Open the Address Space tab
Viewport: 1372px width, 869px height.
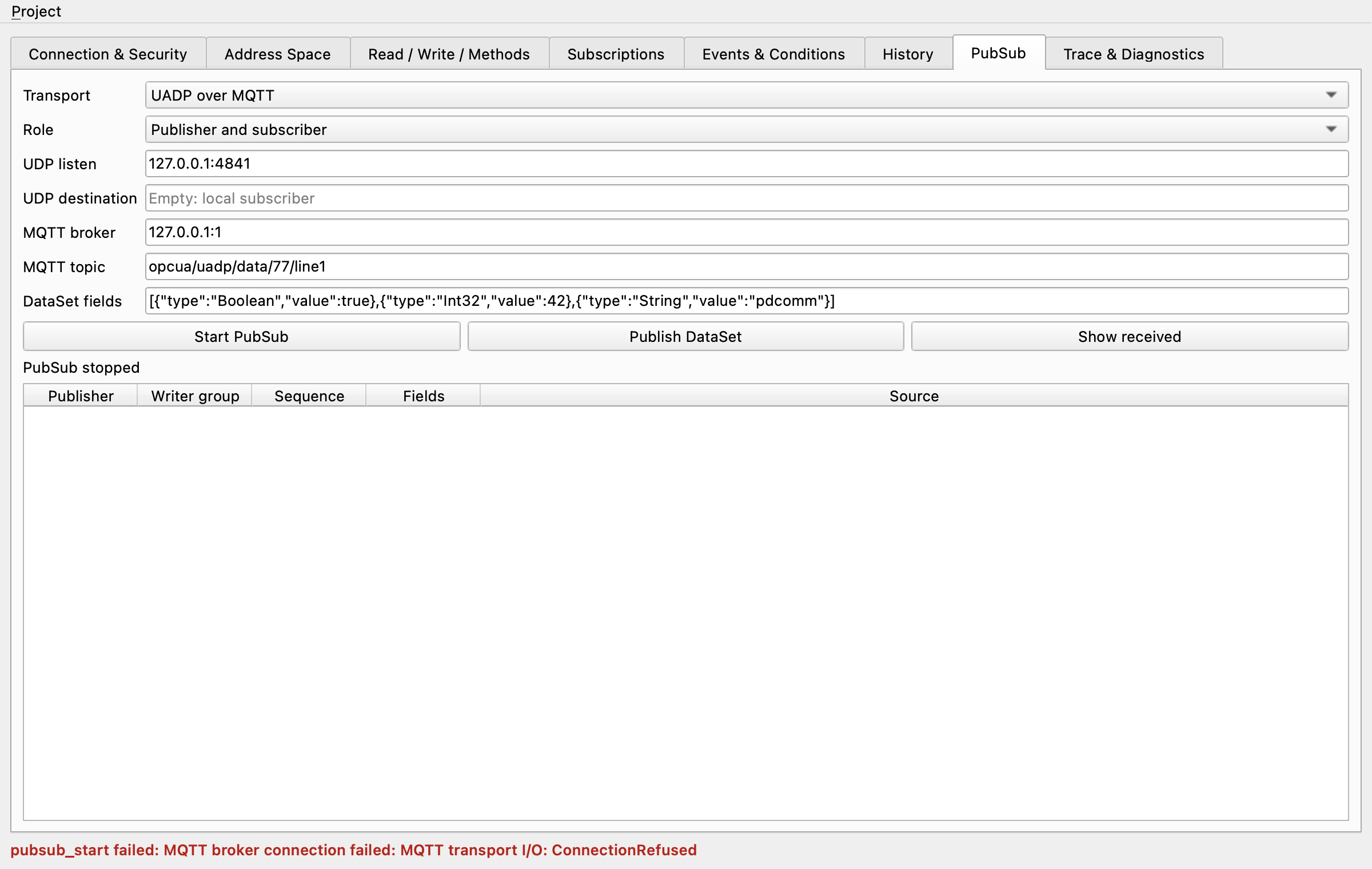[x=278, y=54]
